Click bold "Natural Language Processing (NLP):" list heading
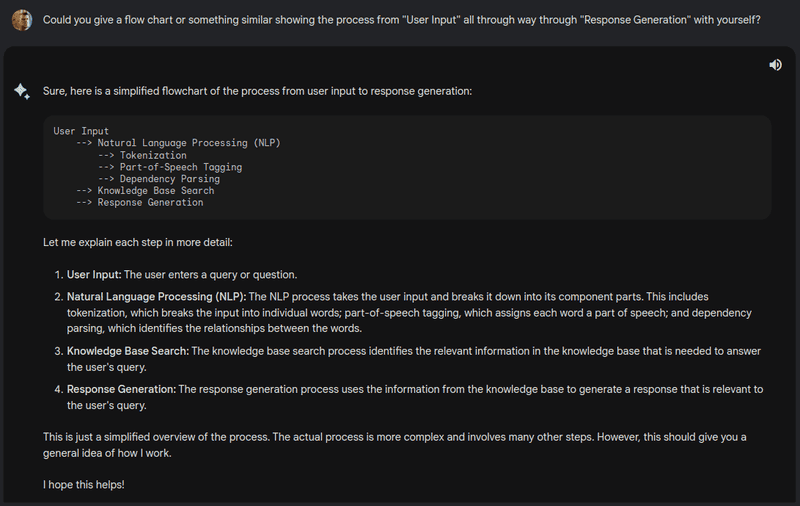The width and height of the screenshot is (800, 506). point(155,297)
